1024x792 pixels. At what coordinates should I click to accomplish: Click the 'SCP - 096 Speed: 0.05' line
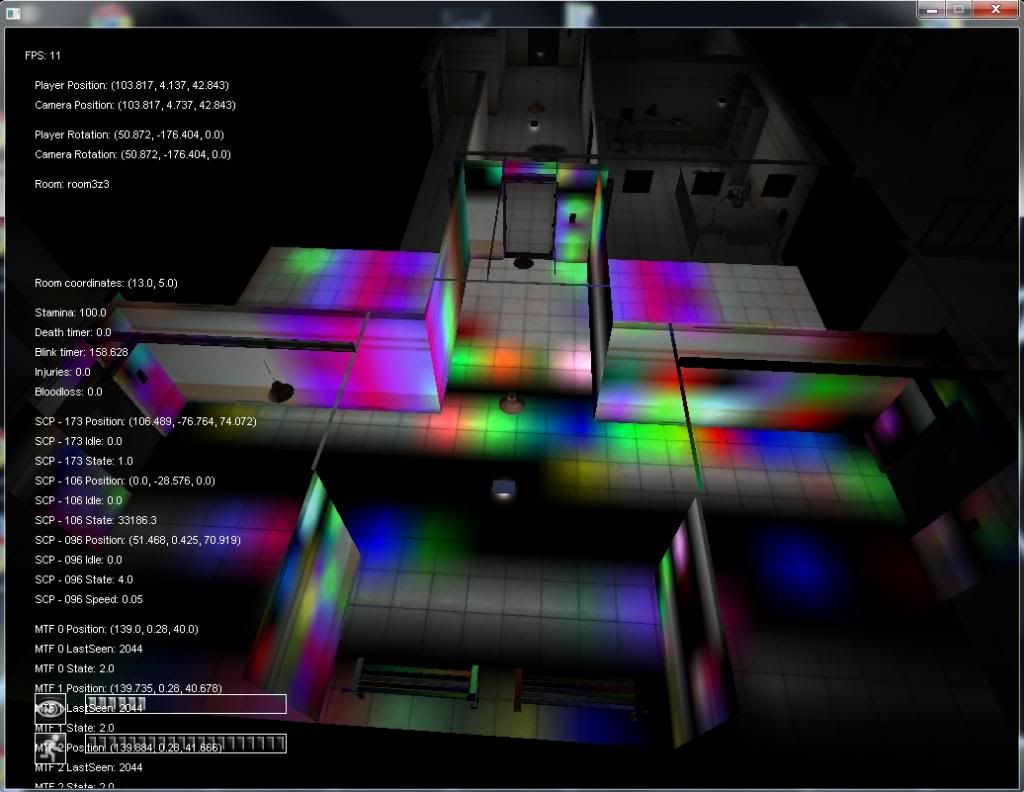pos(88,599)
